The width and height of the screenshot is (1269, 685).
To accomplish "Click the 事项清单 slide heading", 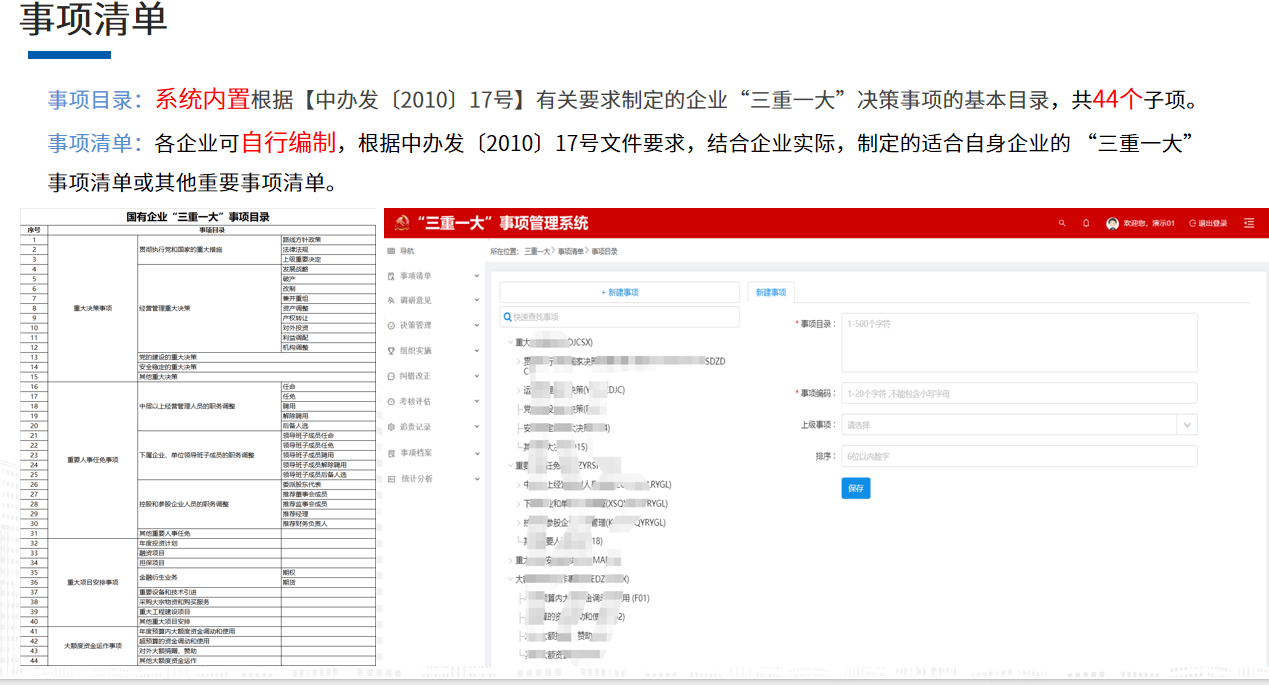I will [x=94, y=20].
